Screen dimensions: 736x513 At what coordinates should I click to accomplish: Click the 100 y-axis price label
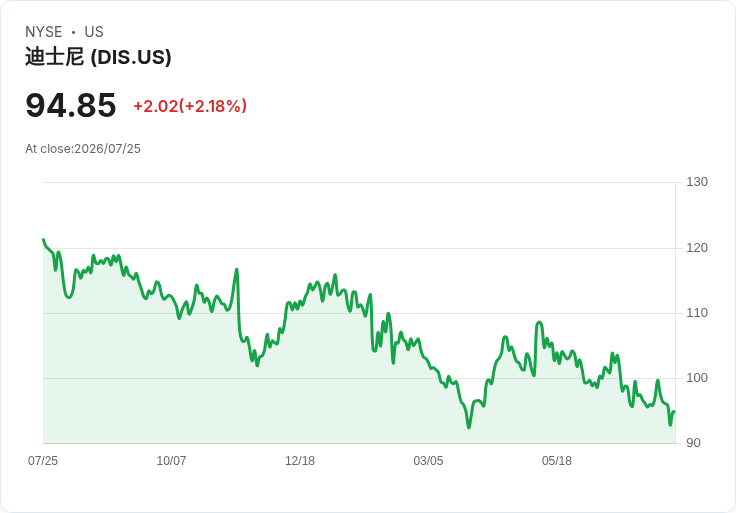[697, 378]
